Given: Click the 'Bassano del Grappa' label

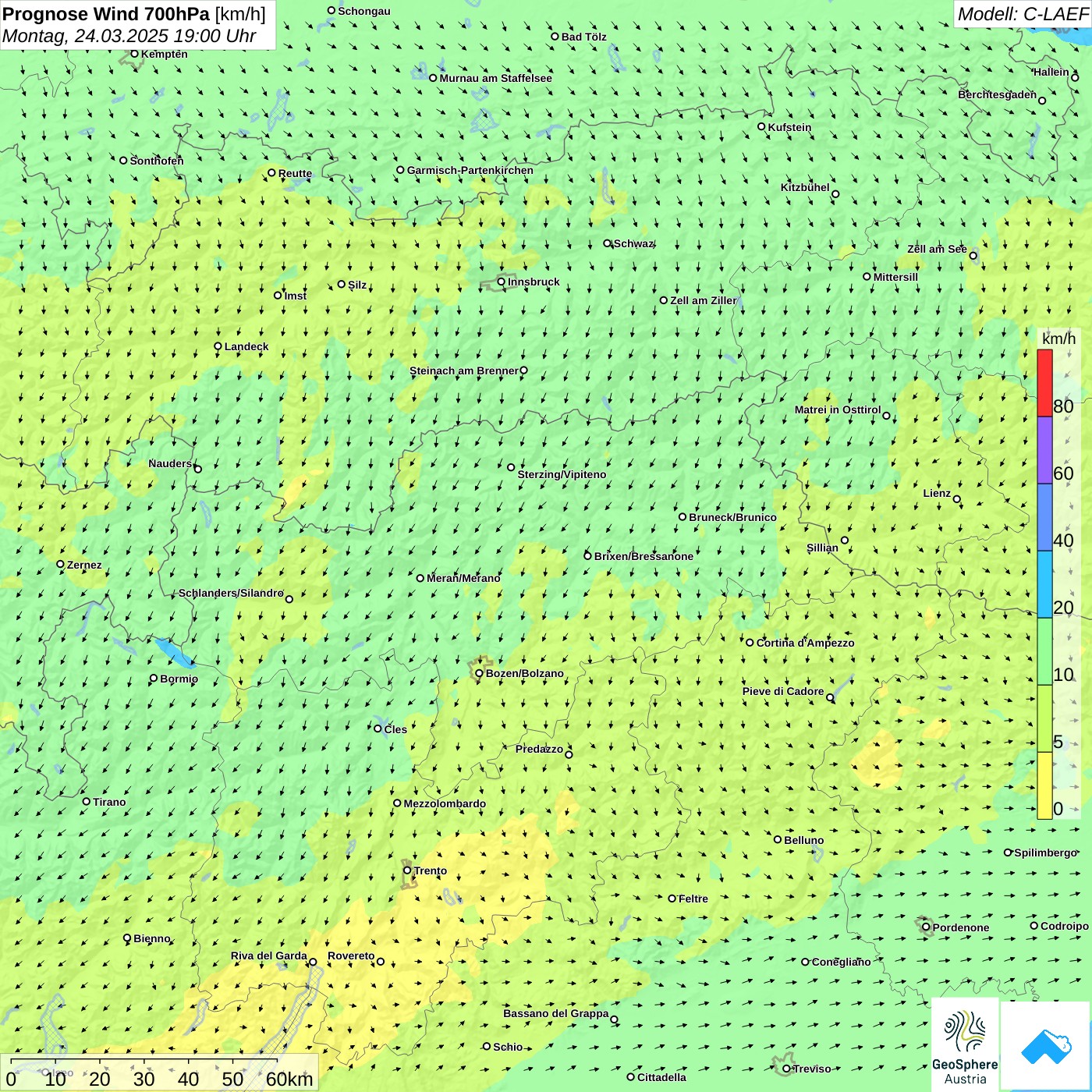Looking at the screenshot, I should point(556,1013).
